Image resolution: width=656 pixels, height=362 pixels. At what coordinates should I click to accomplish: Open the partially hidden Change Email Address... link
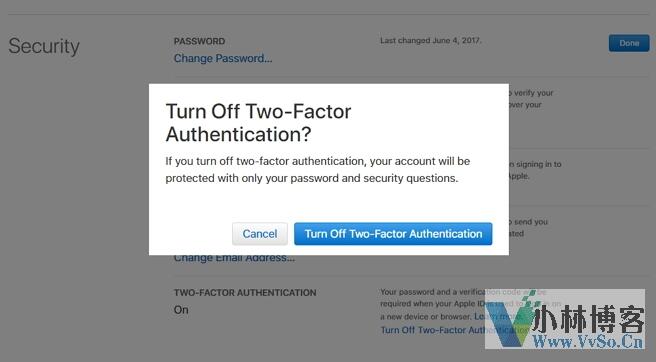[x=234, y=259]
